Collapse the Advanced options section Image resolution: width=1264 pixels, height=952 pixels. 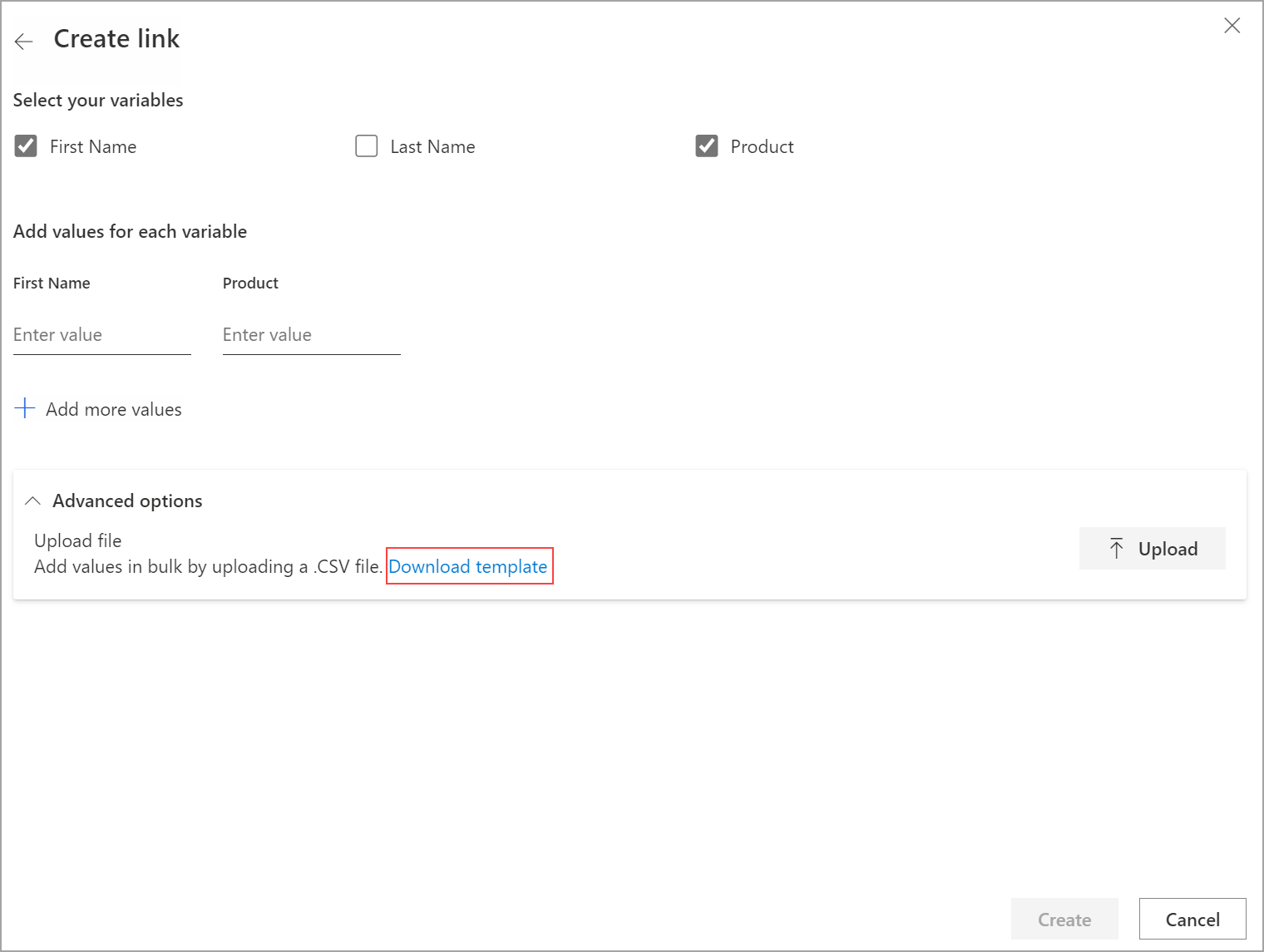click(32, 501)
